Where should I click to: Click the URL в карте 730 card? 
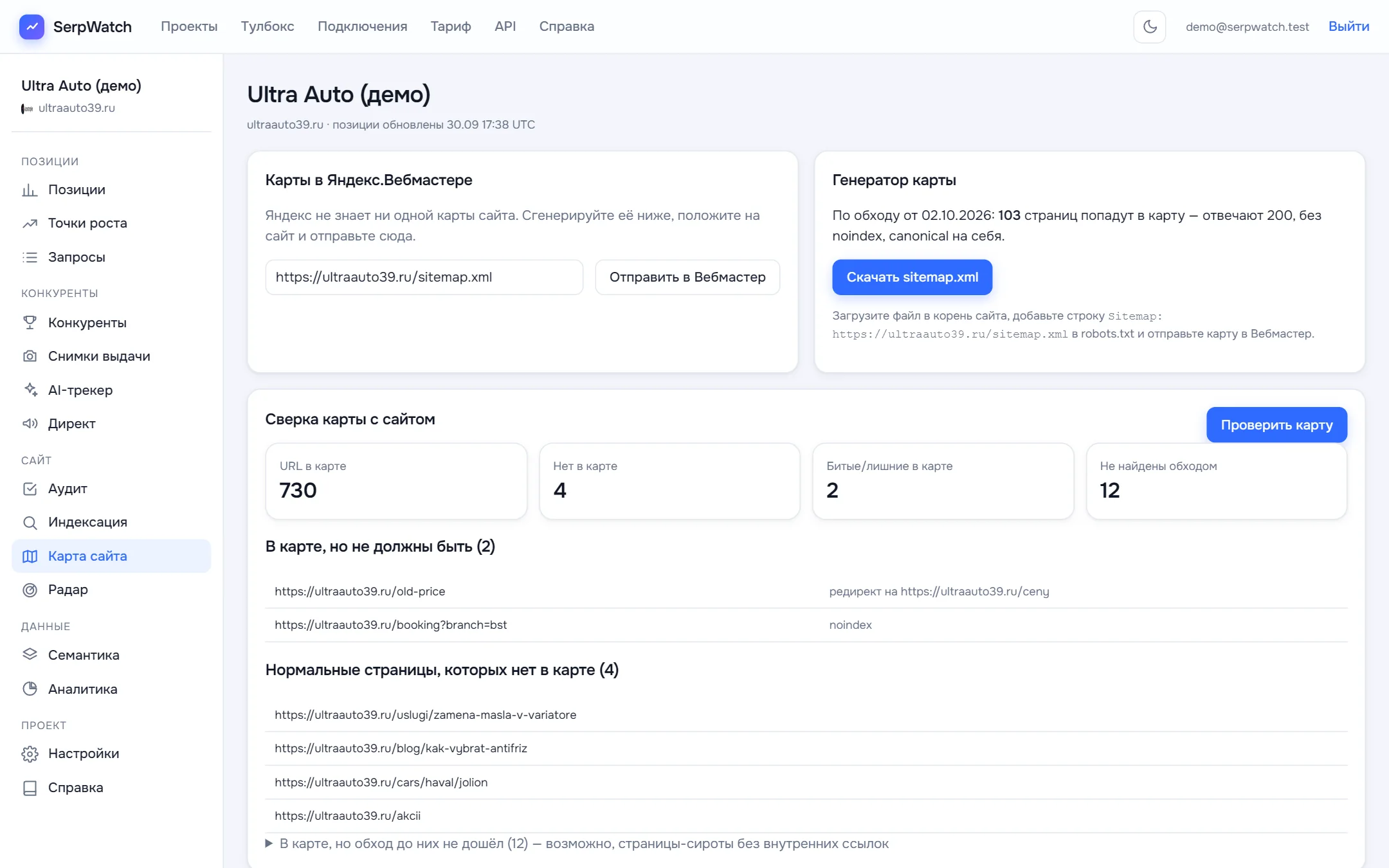coord(396,481)
